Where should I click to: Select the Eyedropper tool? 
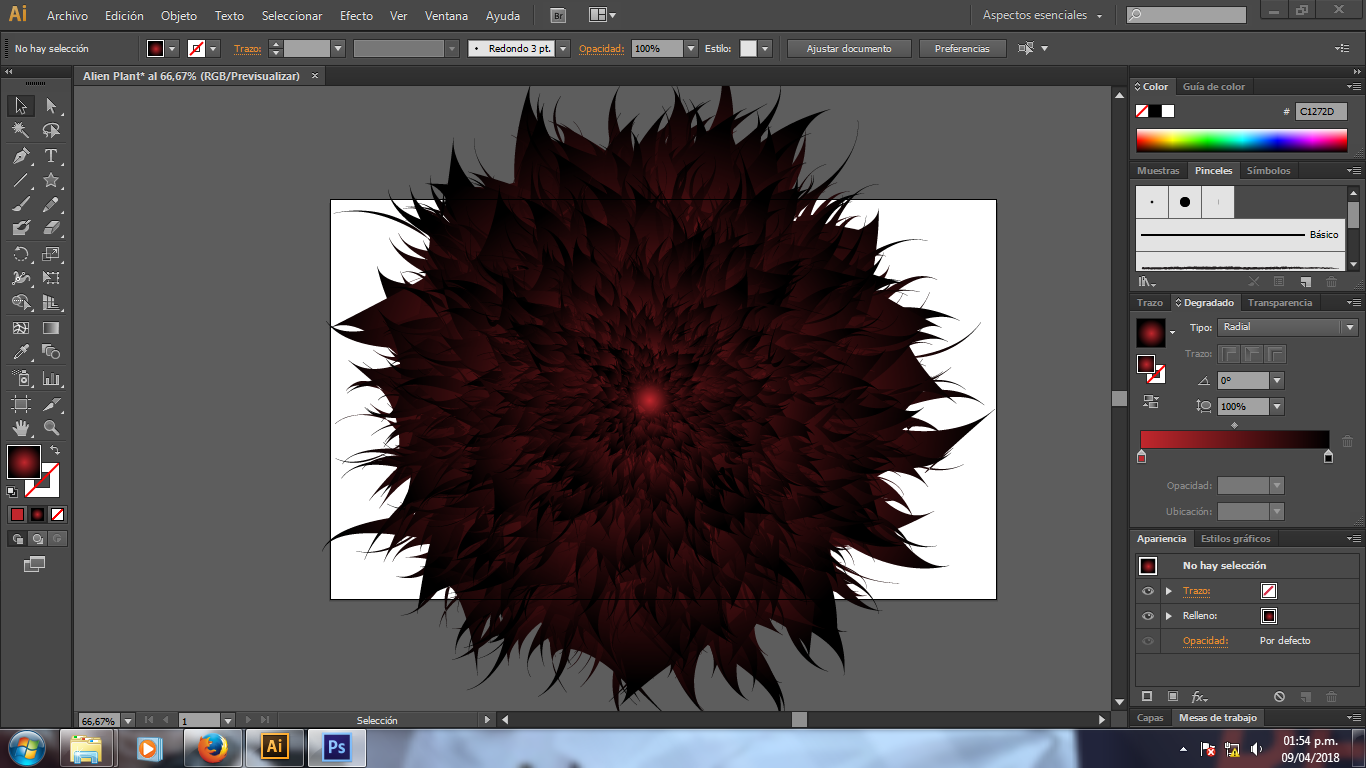(x=21, y=352)
